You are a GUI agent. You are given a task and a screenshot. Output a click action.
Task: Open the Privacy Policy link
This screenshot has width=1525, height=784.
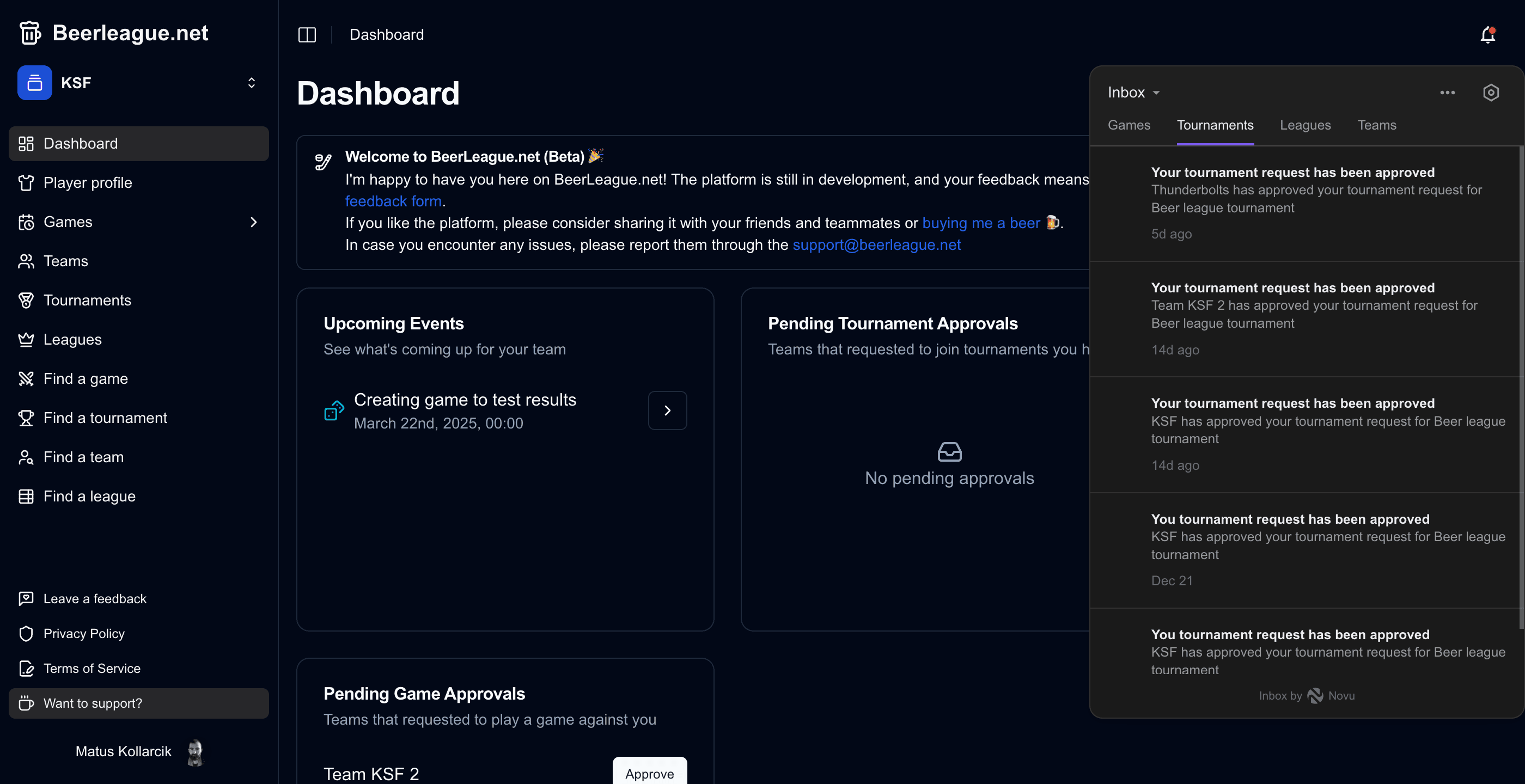tap(138, 634)
